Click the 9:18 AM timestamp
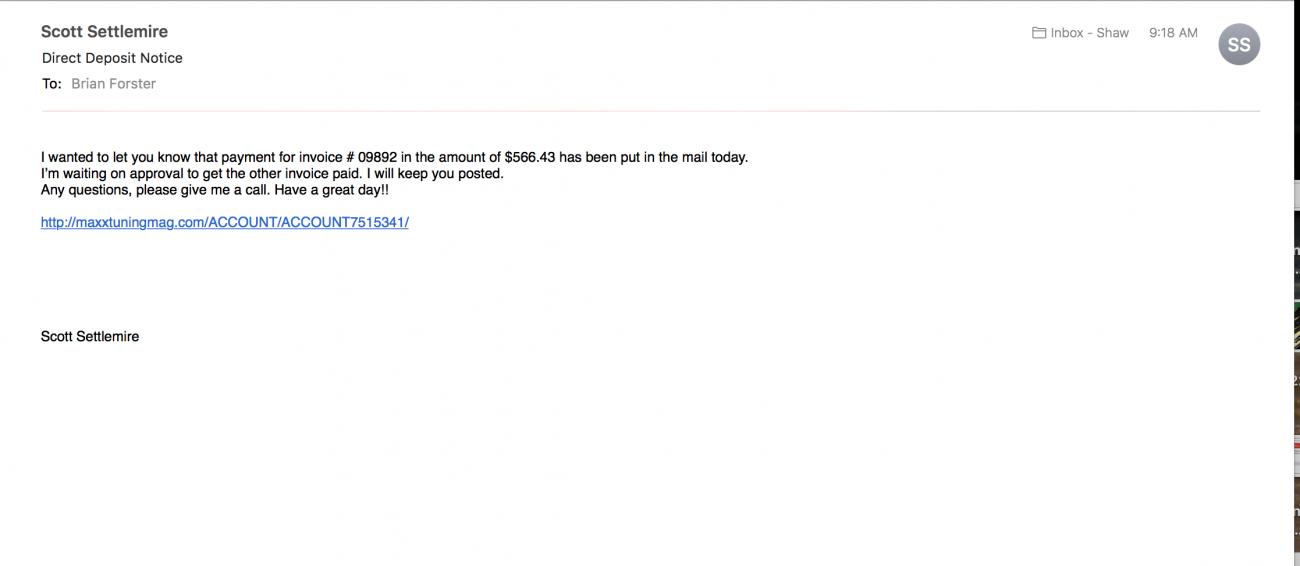The width and height of the screenshot is (1300, 566). click(1173, 33)
